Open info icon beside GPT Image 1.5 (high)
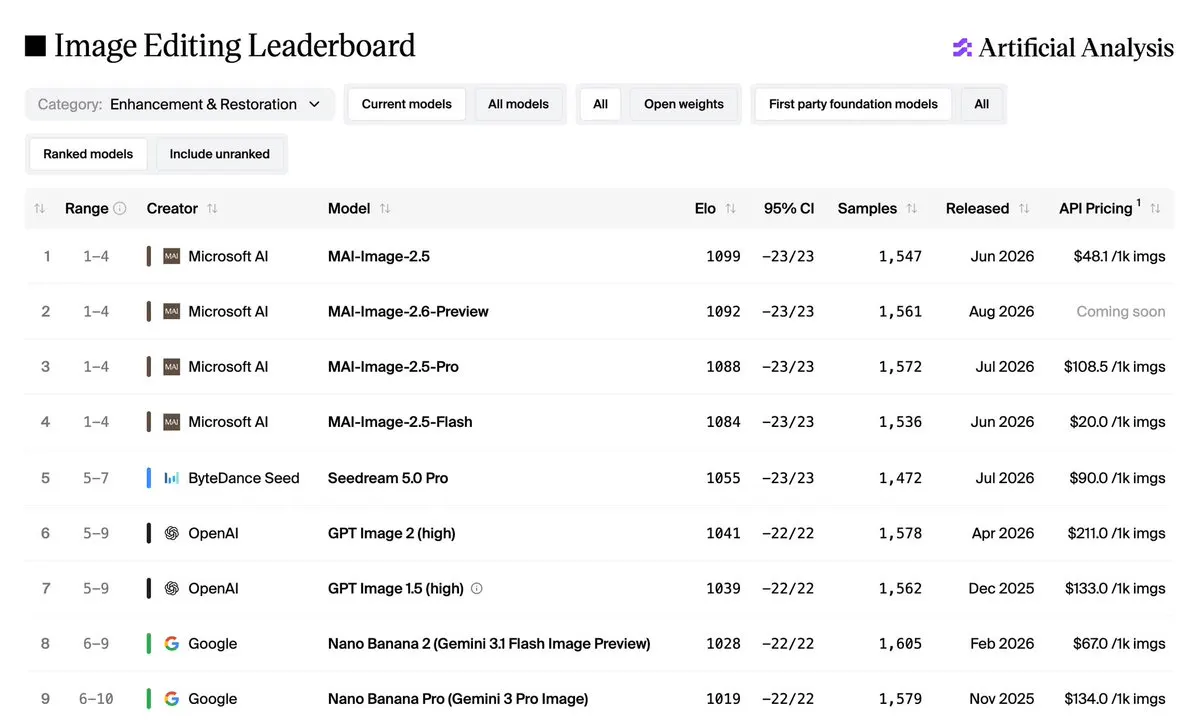1199x720 pixels. tap(476, 589)
